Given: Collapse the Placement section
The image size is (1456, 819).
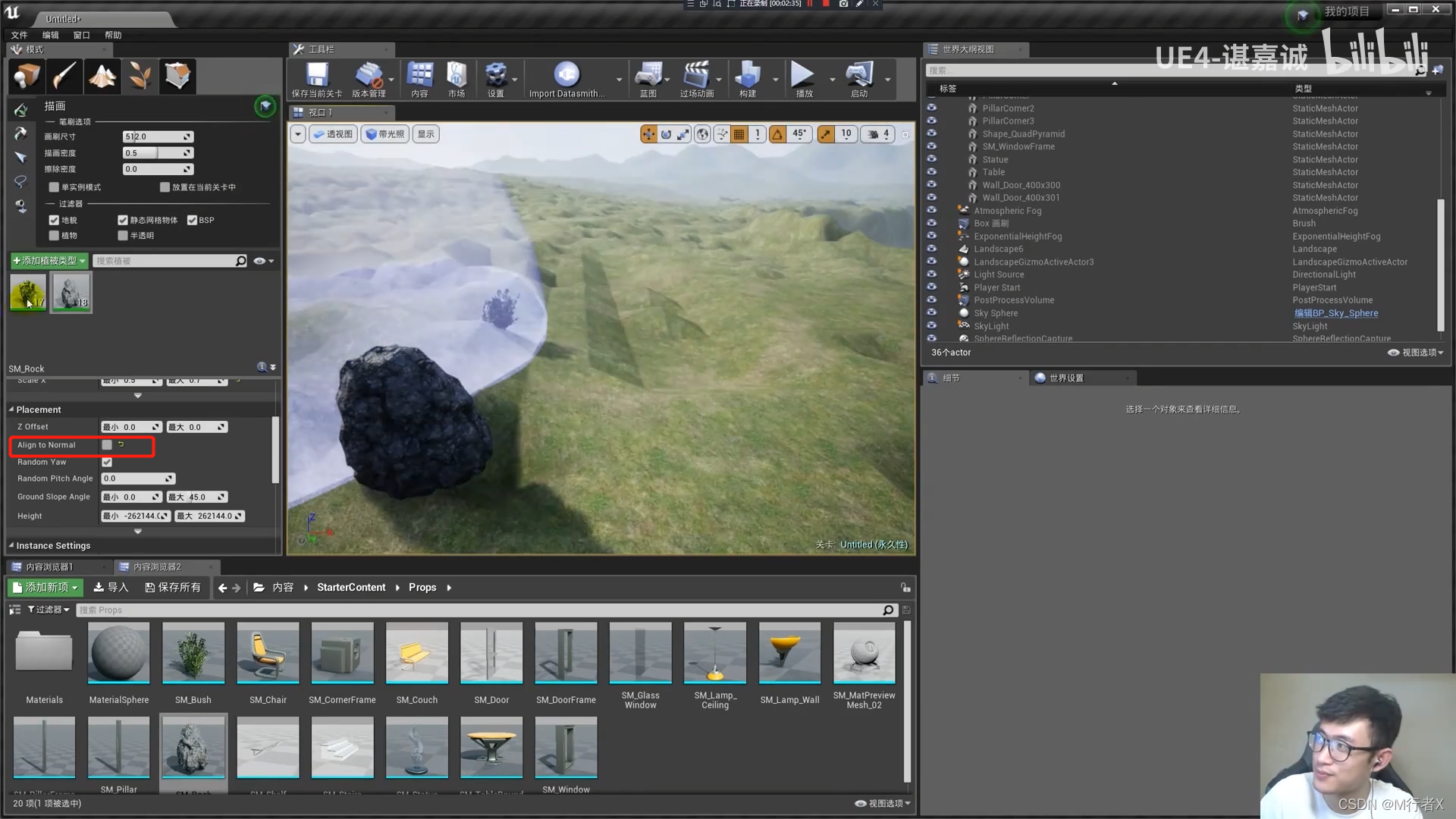Looking at the screenshot, I should tap(11, 409).
